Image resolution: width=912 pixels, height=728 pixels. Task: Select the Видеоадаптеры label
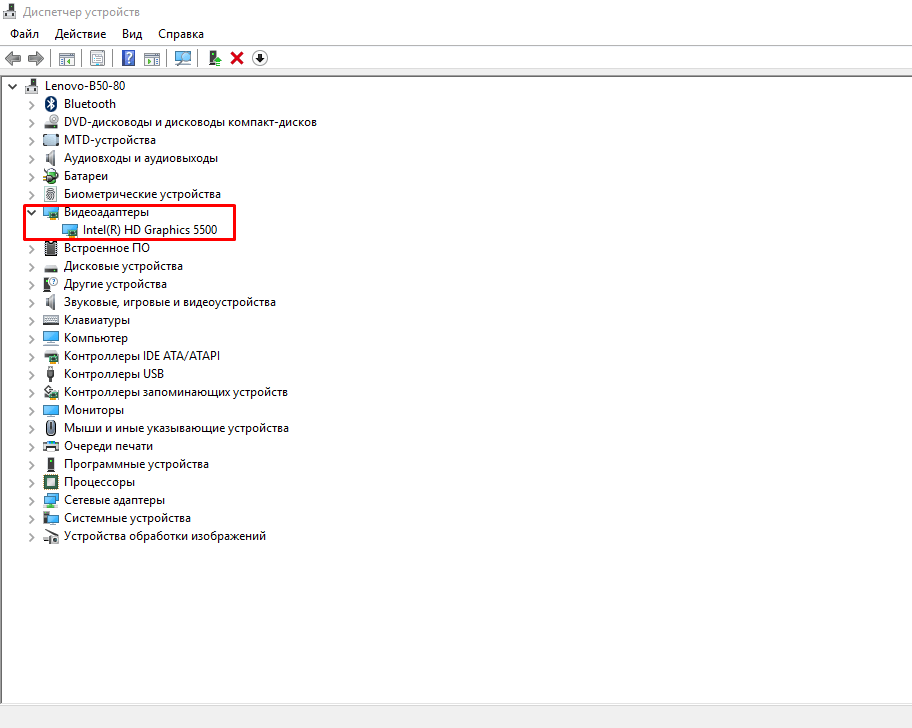pos(106,212)
